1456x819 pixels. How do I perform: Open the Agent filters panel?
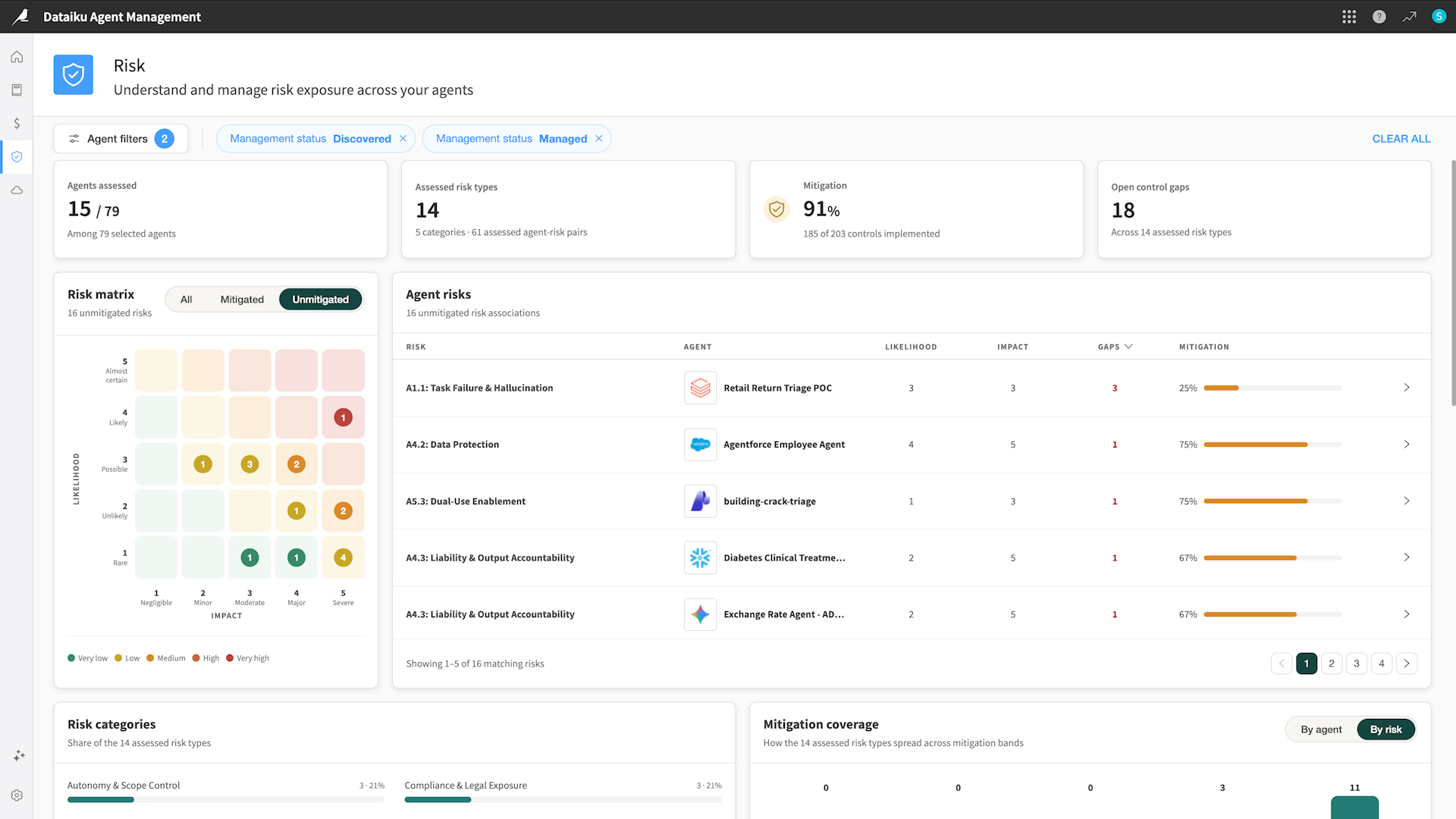[x=121, y=139]
